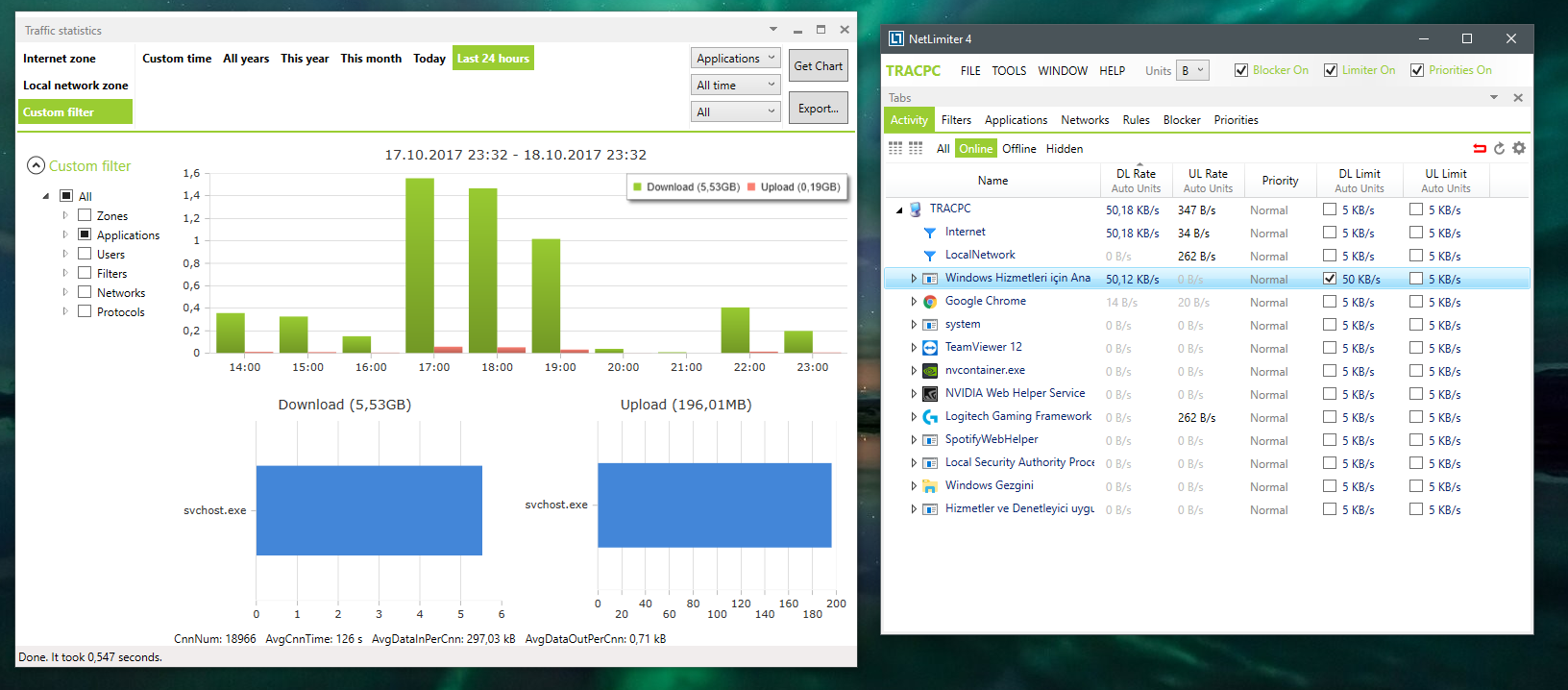Screen dimensions: 1568x690
Task: Enable UL Limit checkbox for TeamViewer 12
Action: click(x=1416, y=348)
